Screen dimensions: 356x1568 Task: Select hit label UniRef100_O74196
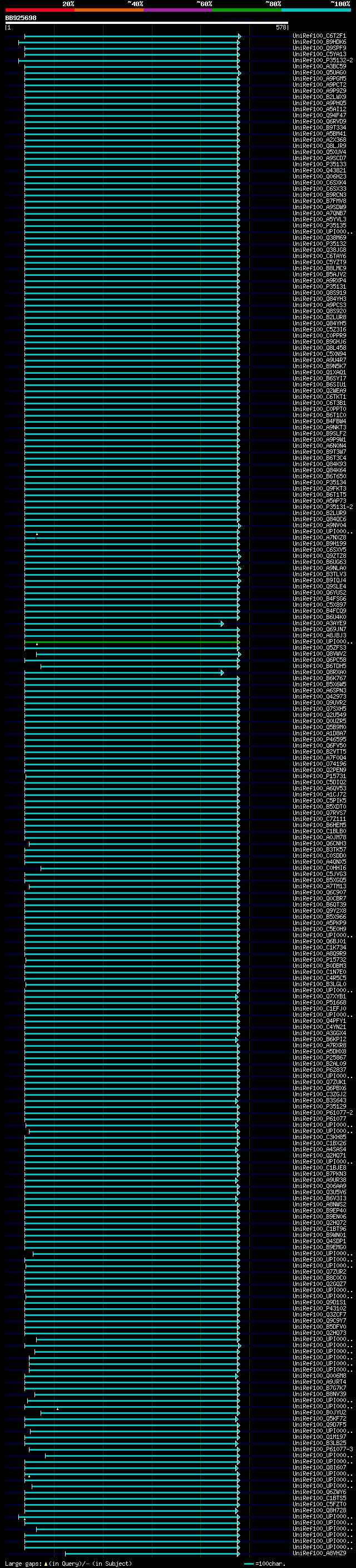coord(319,764)
